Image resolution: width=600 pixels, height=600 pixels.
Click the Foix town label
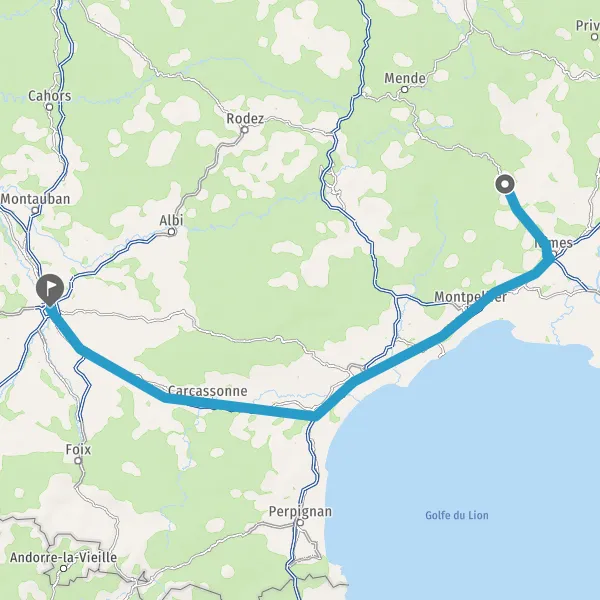[x=78, y=449]
